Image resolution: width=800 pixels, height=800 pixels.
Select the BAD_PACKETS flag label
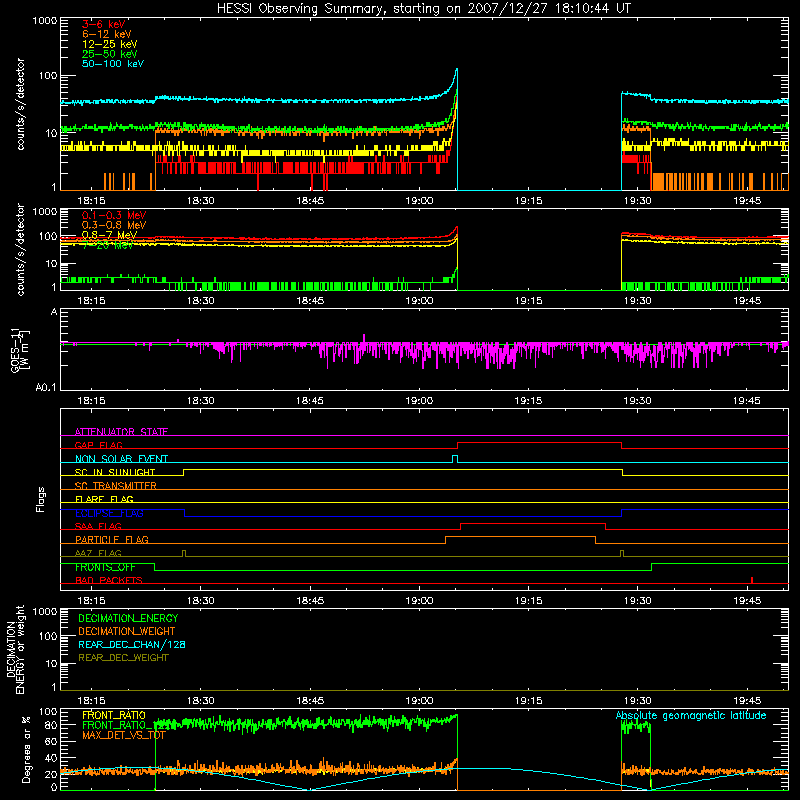click(109, 580)
